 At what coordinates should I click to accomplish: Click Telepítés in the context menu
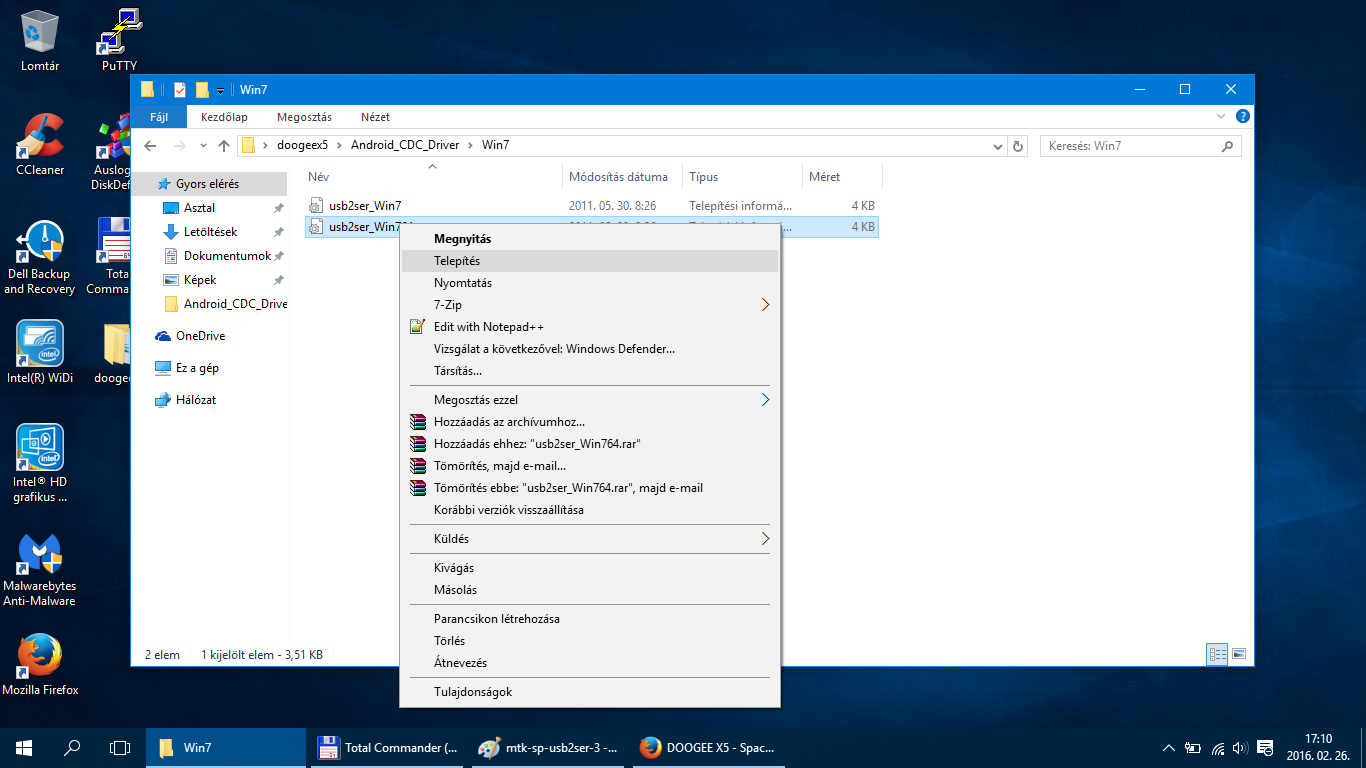pyautogui.click(x=457, y=261)
